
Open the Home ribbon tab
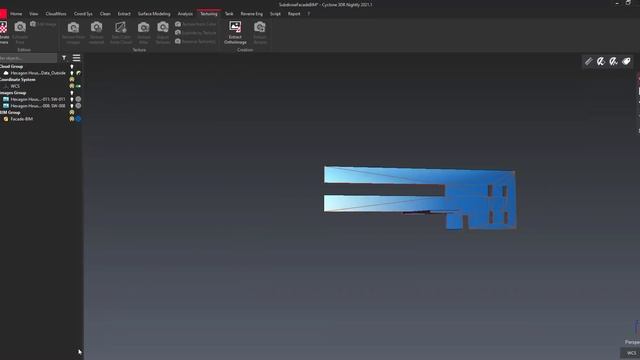point(16,13)
